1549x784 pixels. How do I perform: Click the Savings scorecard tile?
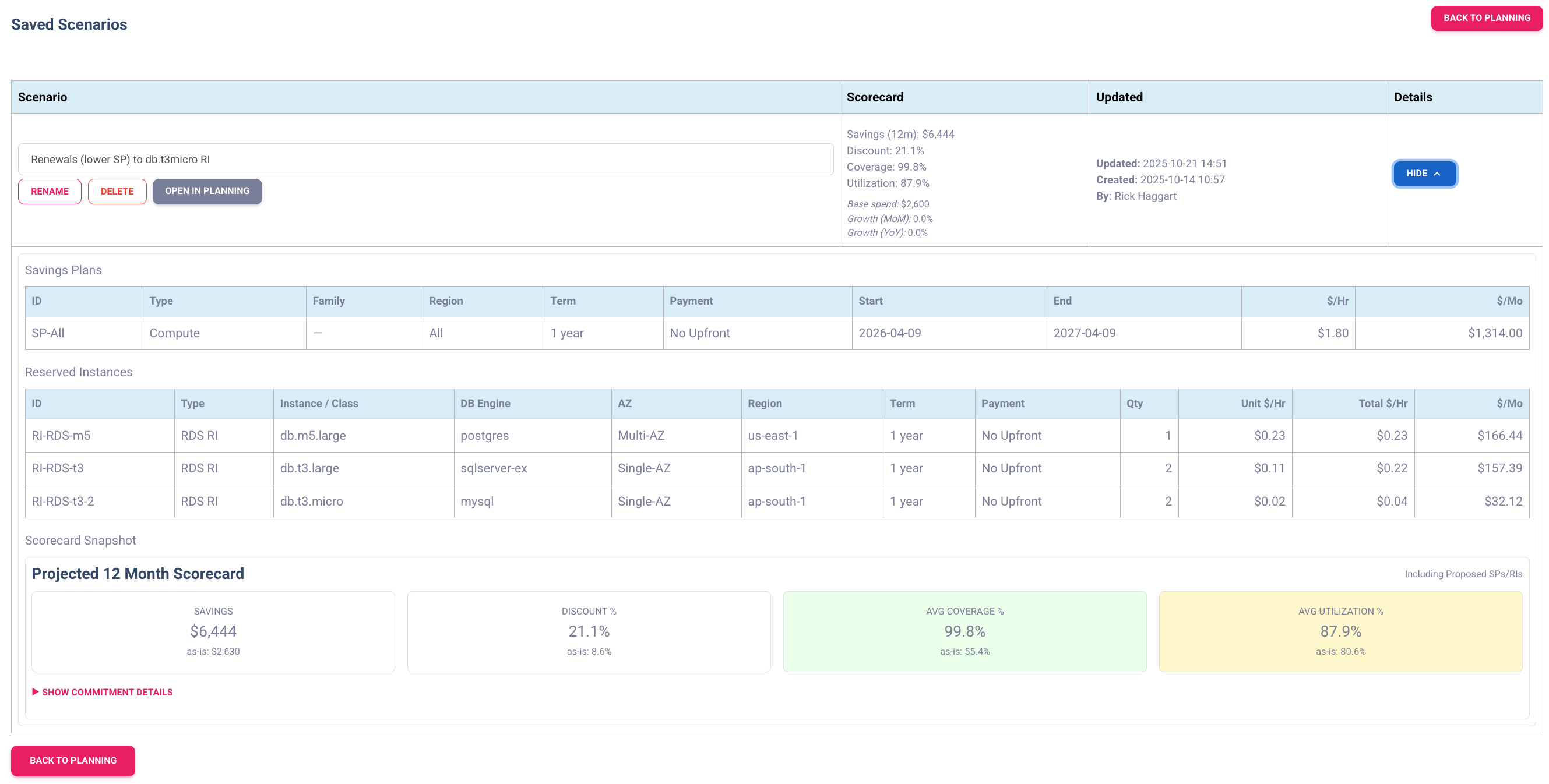[x=213, y=631]
